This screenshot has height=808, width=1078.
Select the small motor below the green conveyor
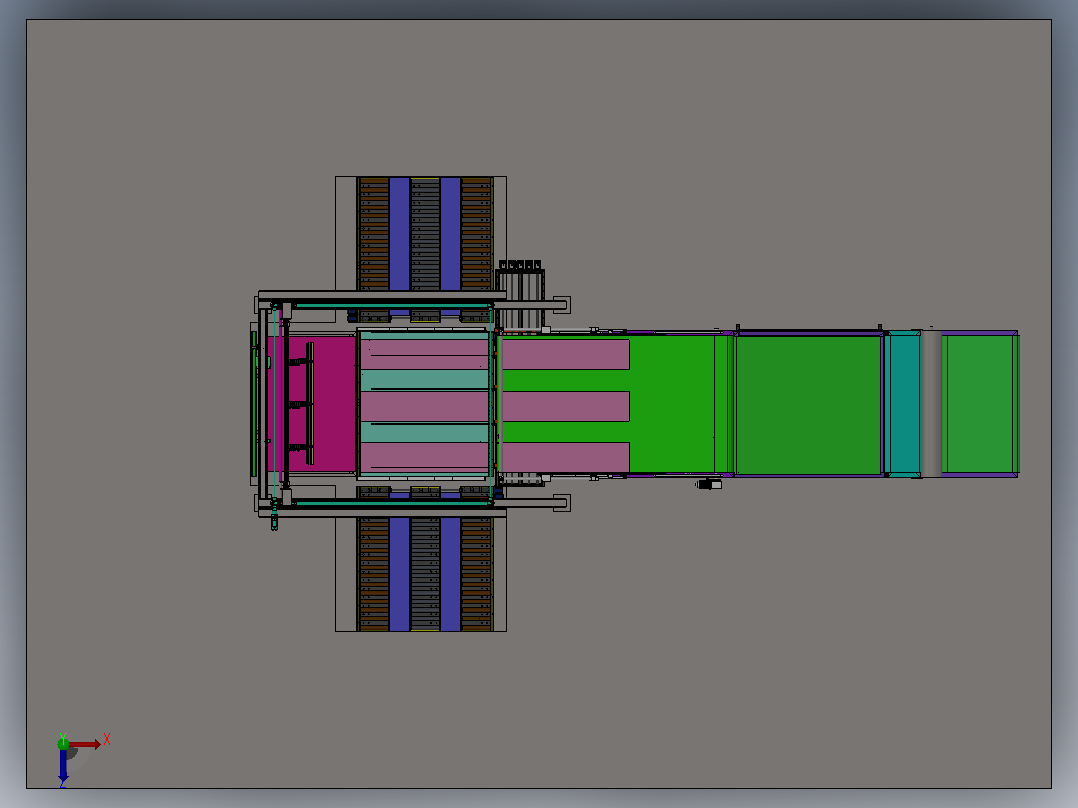(709, 484)
